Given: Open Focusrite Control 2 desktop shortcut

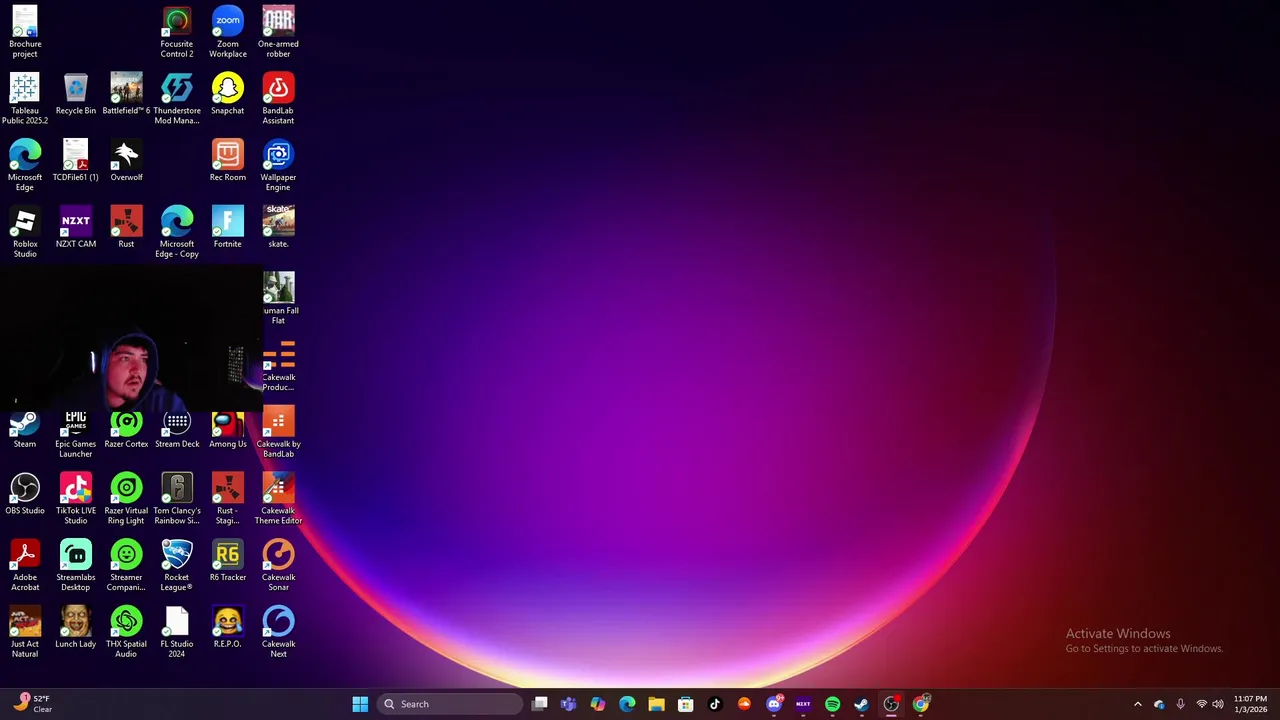Looking at the screenshot, I should click(x=177, y=31).
